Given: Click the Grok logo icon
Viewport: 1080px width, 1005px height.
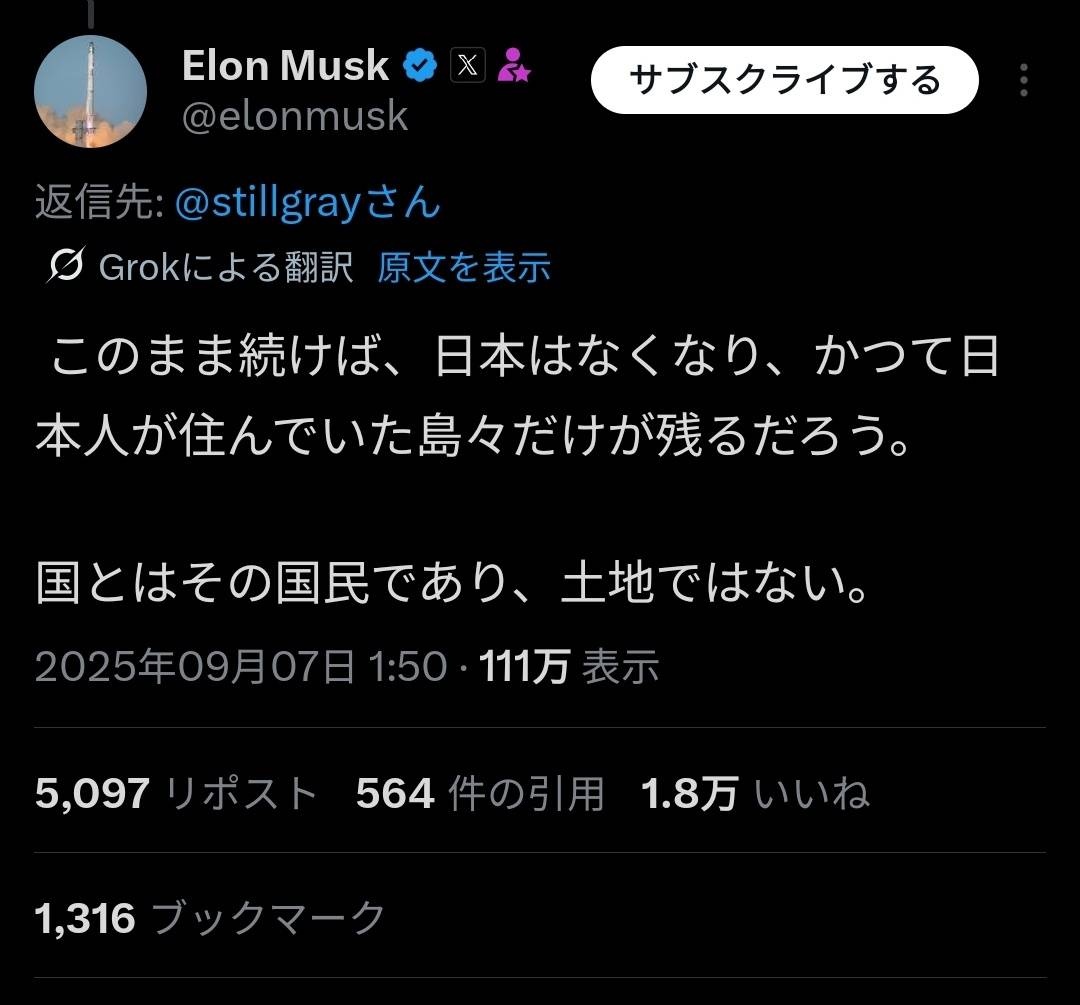Looking at the screenshot, I should pos(65,267).
